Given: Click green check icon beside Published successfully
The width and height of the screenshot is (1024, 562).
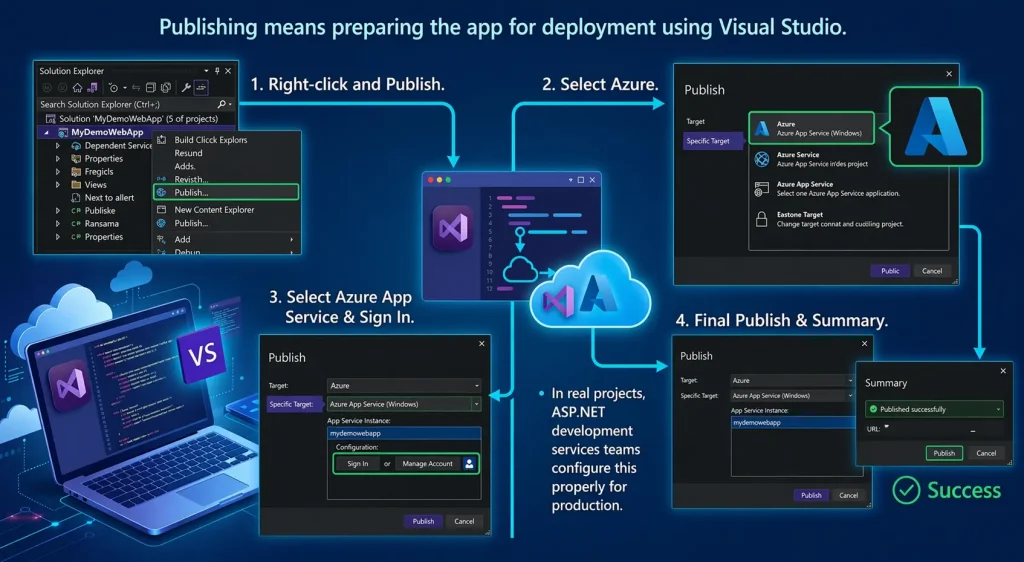Looking at the screenshot, I should 872,409.
